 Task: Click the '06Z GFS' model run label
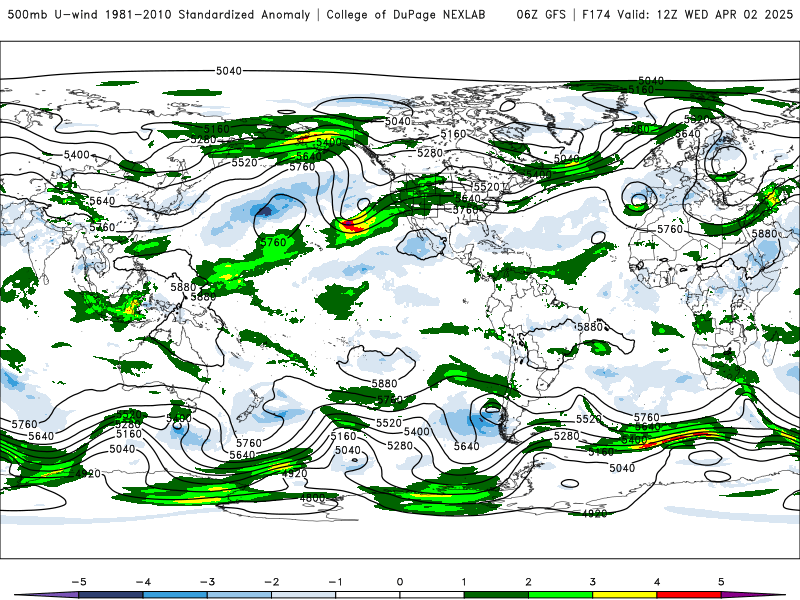point(541,15)
